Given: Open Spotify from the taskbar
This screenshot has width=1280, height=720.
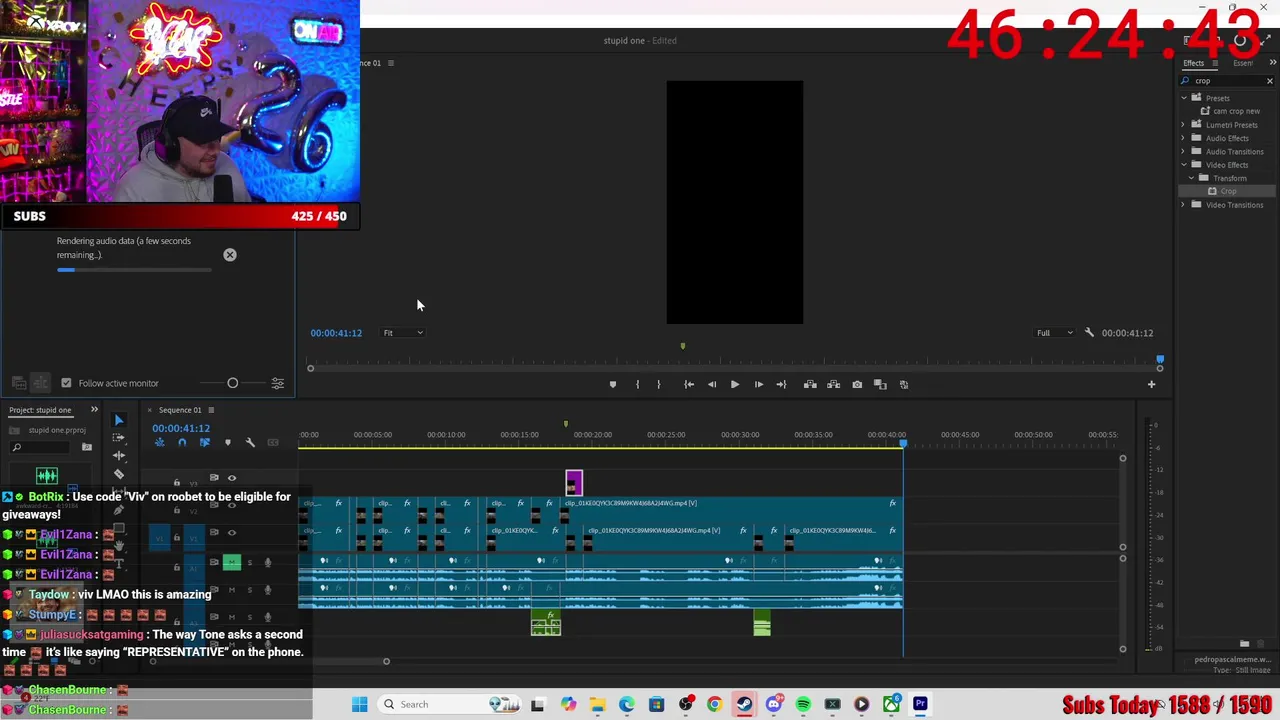Looking at the screenshot, I should (803, 704).
